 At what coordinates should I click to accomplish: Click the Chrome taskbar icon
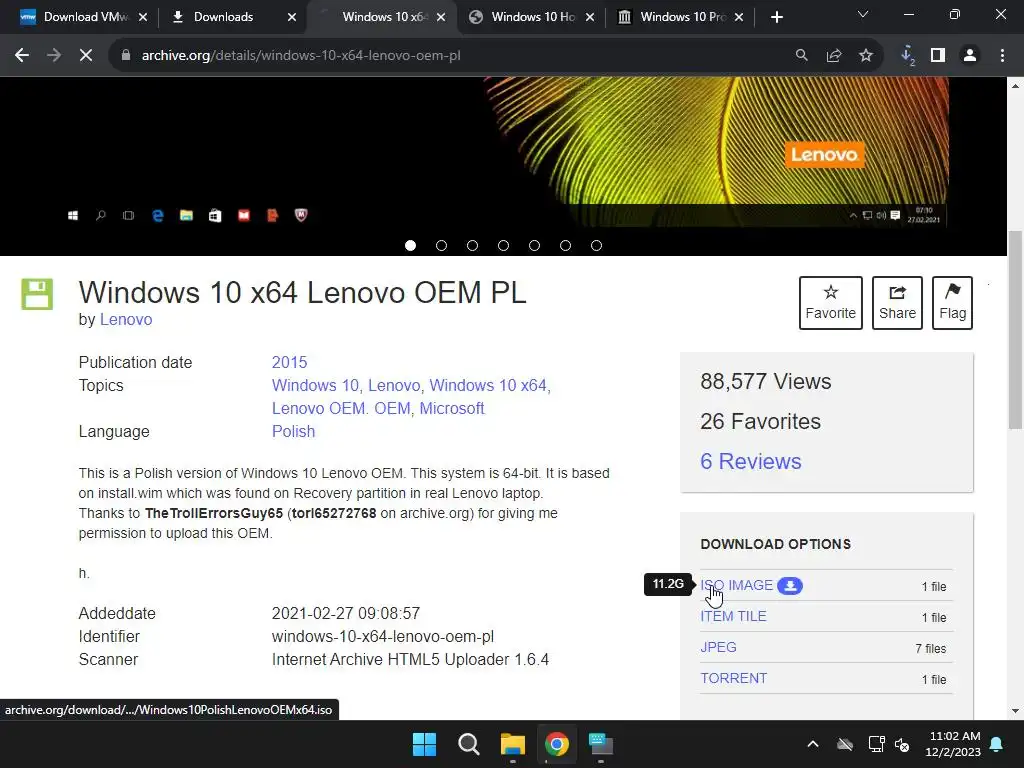tap(556, 744)
